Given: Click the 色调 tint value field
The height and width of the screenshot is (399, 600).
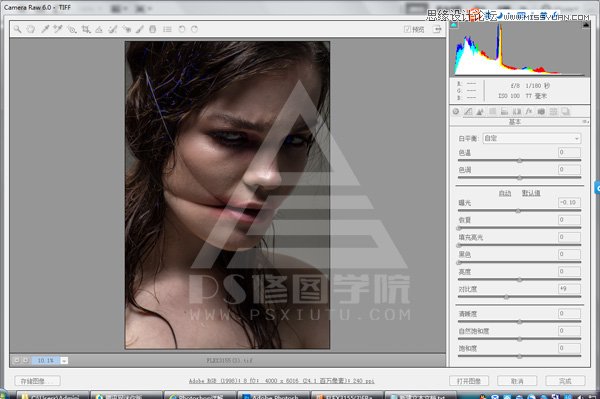Looking at the screenshot, I should pos(569,169).
